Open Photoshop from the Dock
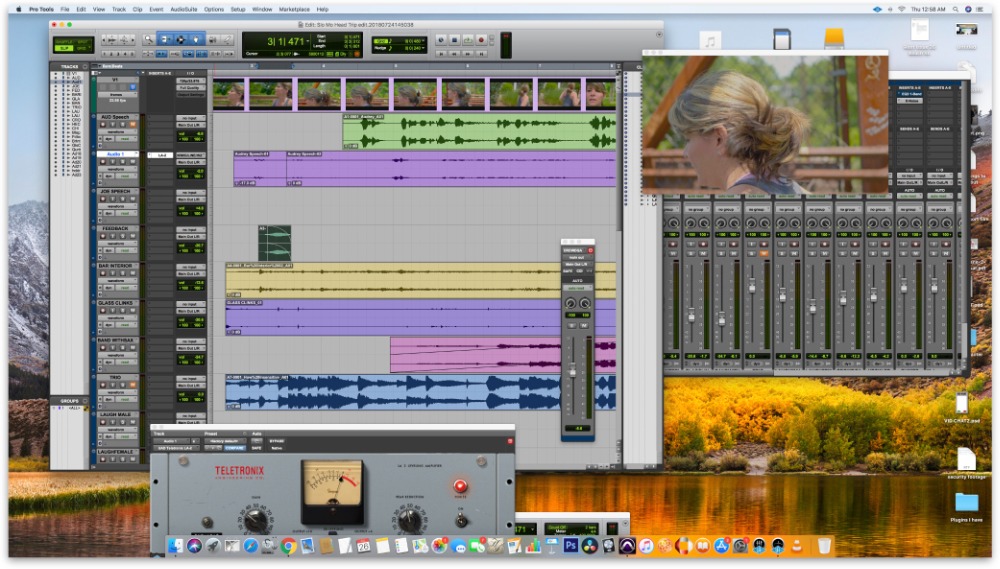 pyautogui.click(x=571, y=546)
